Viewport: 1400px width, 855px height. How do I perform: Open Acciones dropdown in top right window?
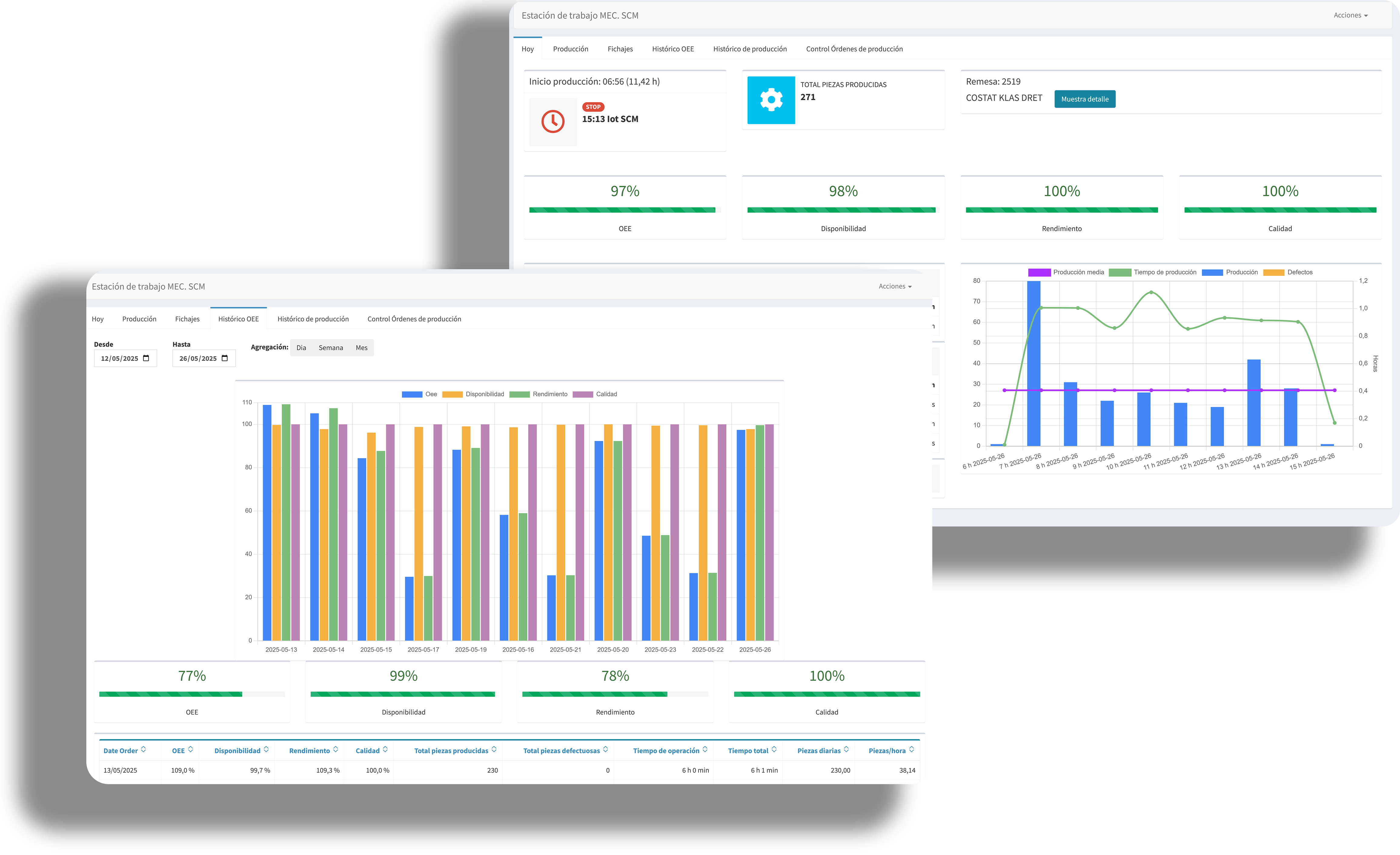point(1350,15)
